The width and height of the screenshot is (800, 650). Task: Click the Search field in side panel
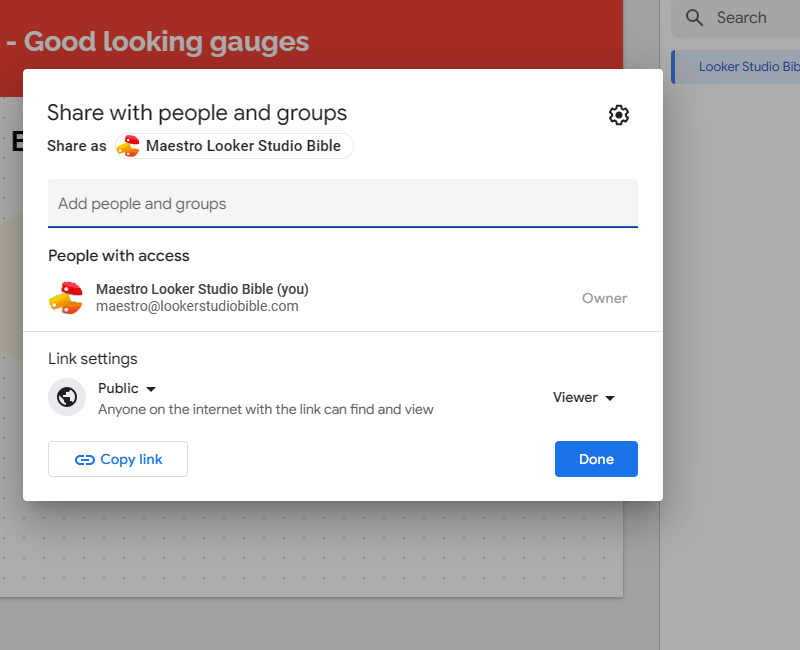[736, 18]
